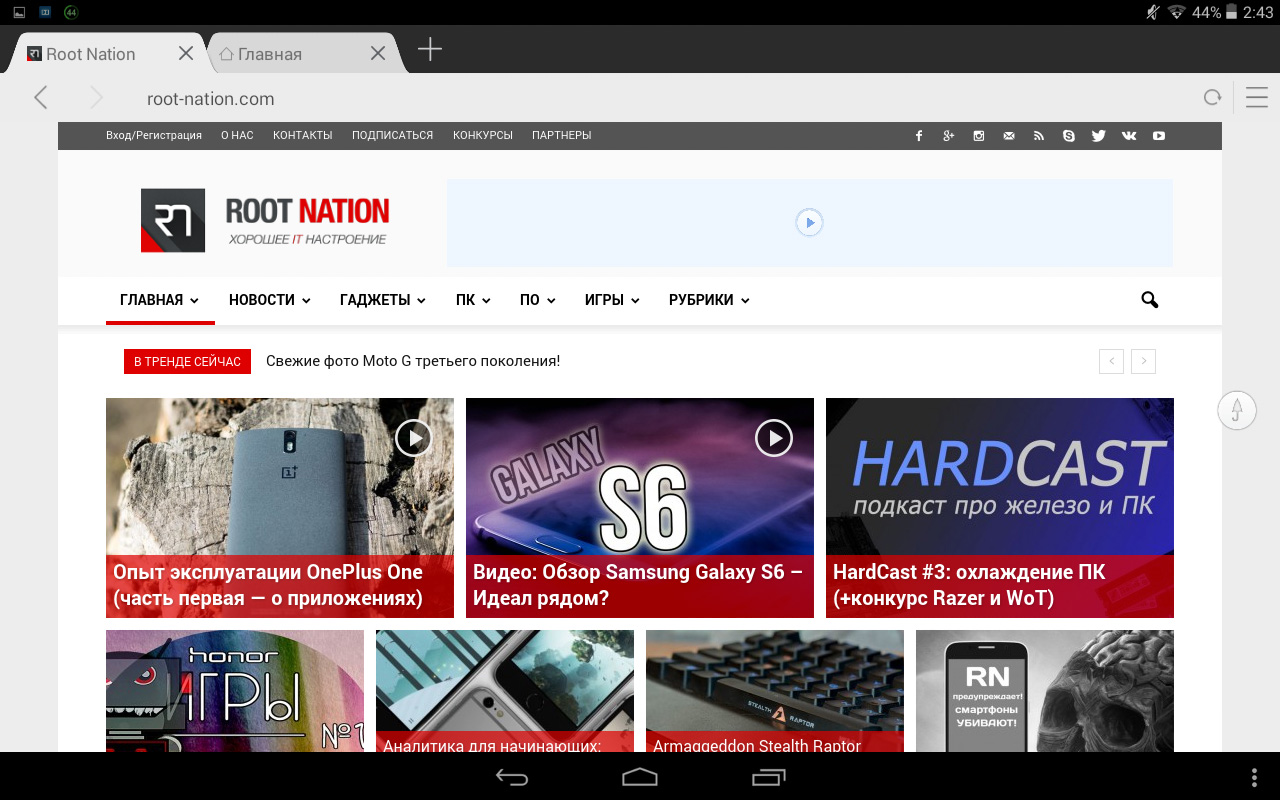The image size is (1280, 800).
Task: Show next trending headline
Action: (1143, 361)
